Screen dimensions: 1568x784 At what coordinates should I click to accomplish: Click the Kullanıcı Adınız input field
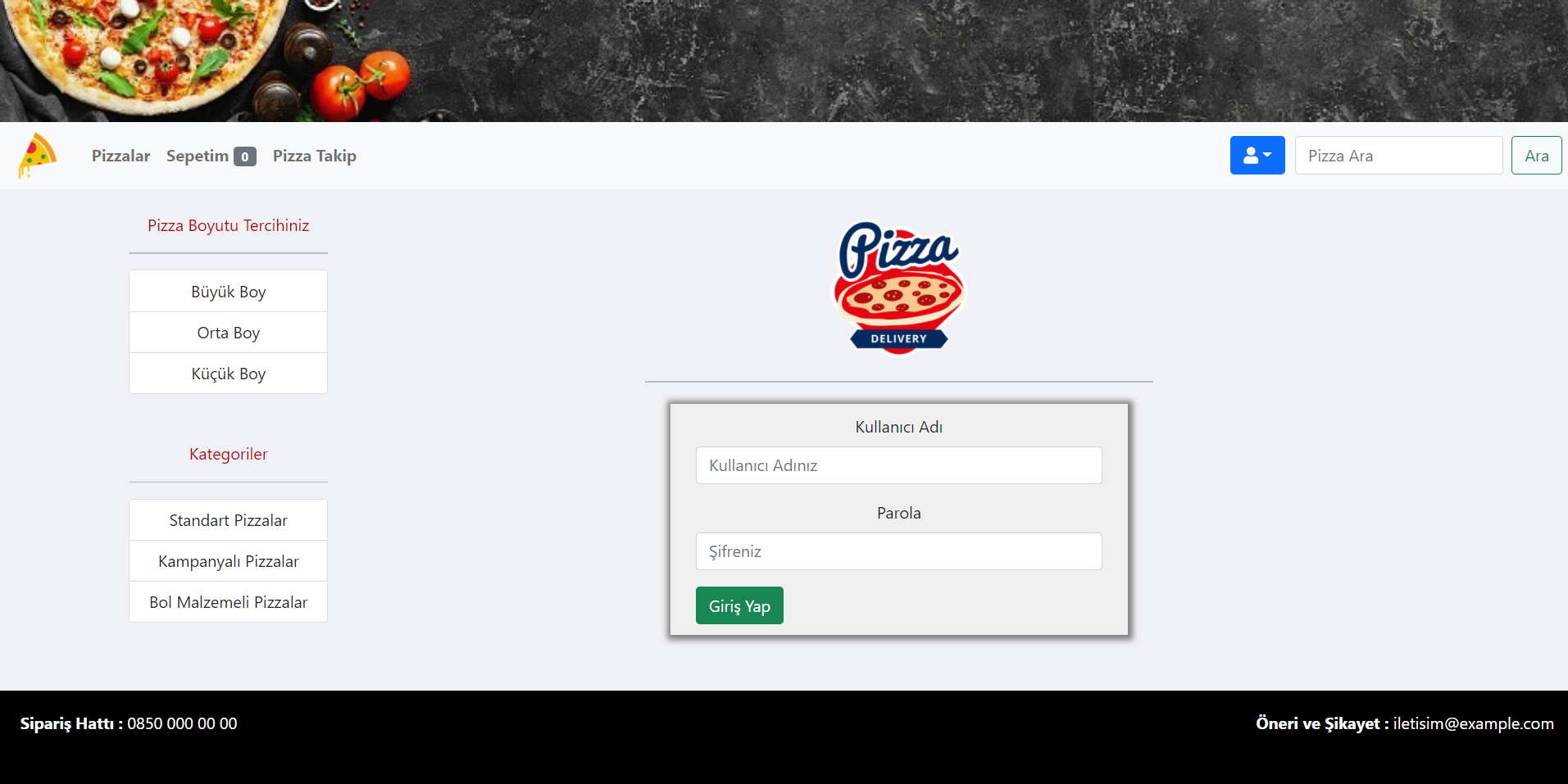point(899,465)
